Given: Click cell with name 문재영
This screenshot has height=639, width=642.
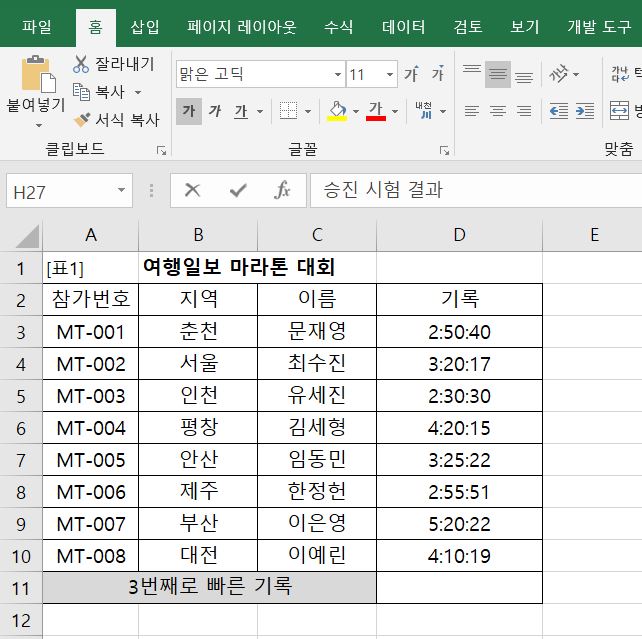Looking at the screenshot, I should [x=317, y=332].
